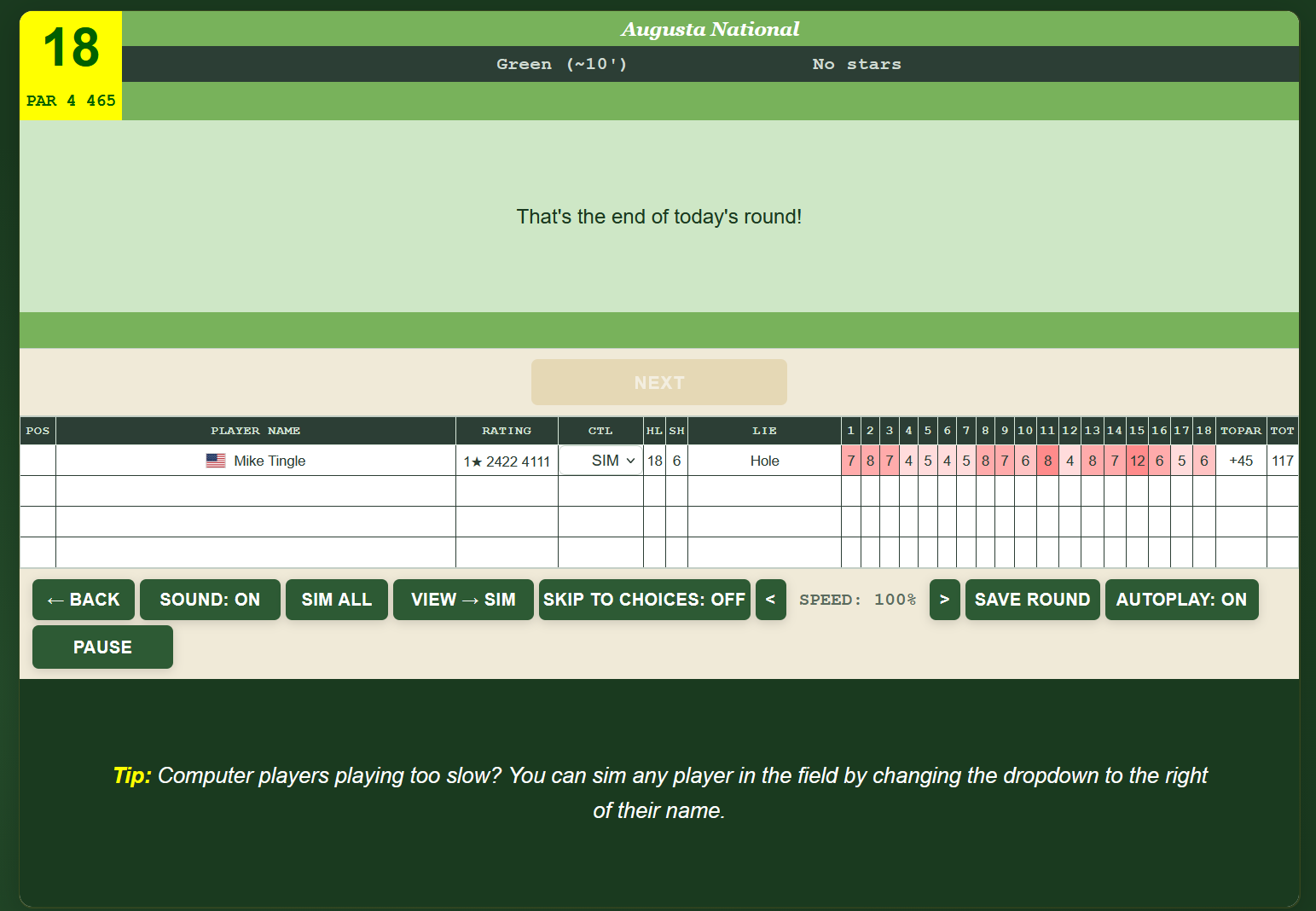Viewport: 1316px width, 911px height.
Task: Click the LIE column header
Action: point(764,431)
